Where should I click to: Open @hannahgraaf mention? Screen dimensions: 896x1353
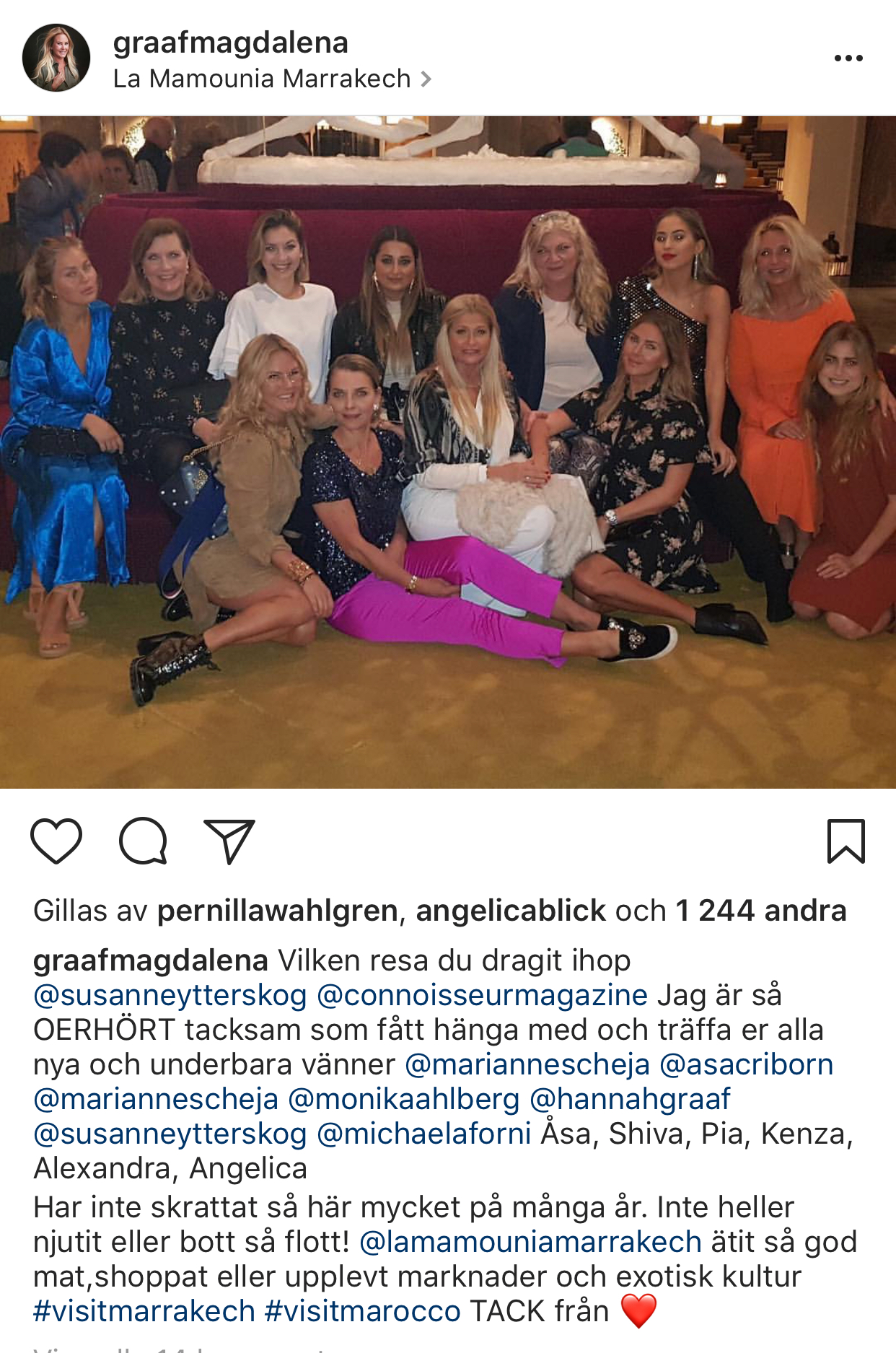pyautogui.click(x=631, y=1100)
